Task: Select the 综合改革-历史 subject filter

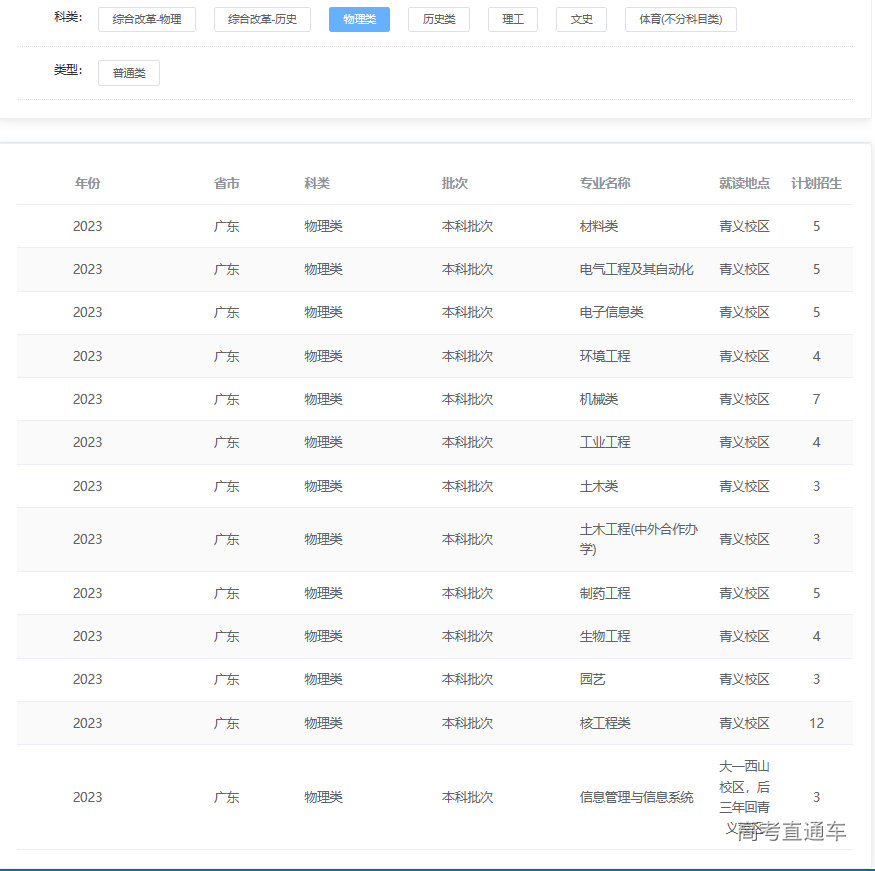Action: click(x=261, y=18)
